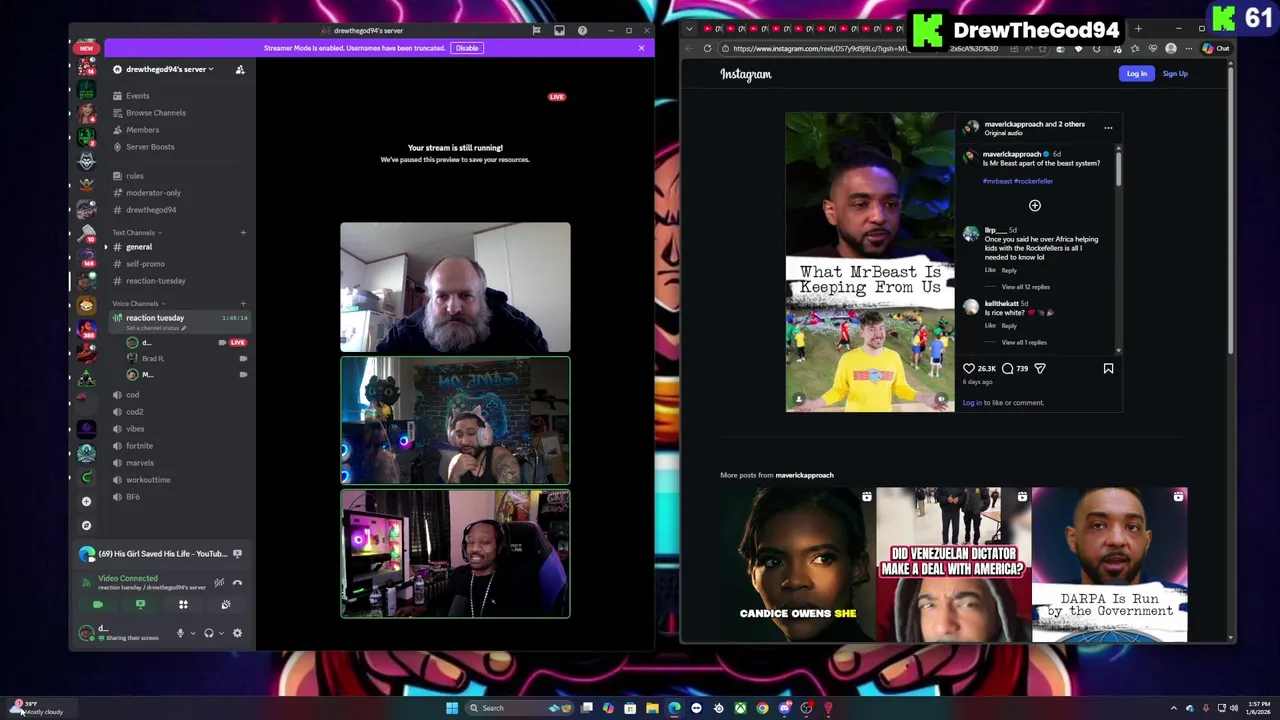Click the share paper-plane icon on reel
This screenshot has height=720, width=1280.
[1040, 368]
